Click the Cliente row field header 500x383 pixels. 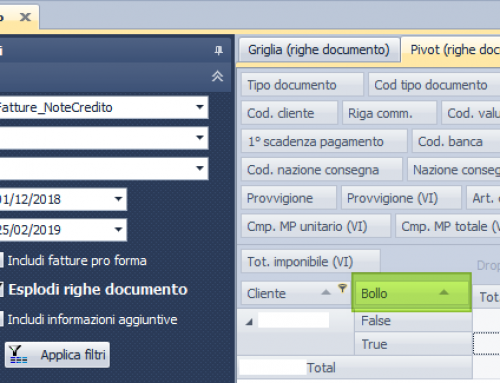coord(295,294)
